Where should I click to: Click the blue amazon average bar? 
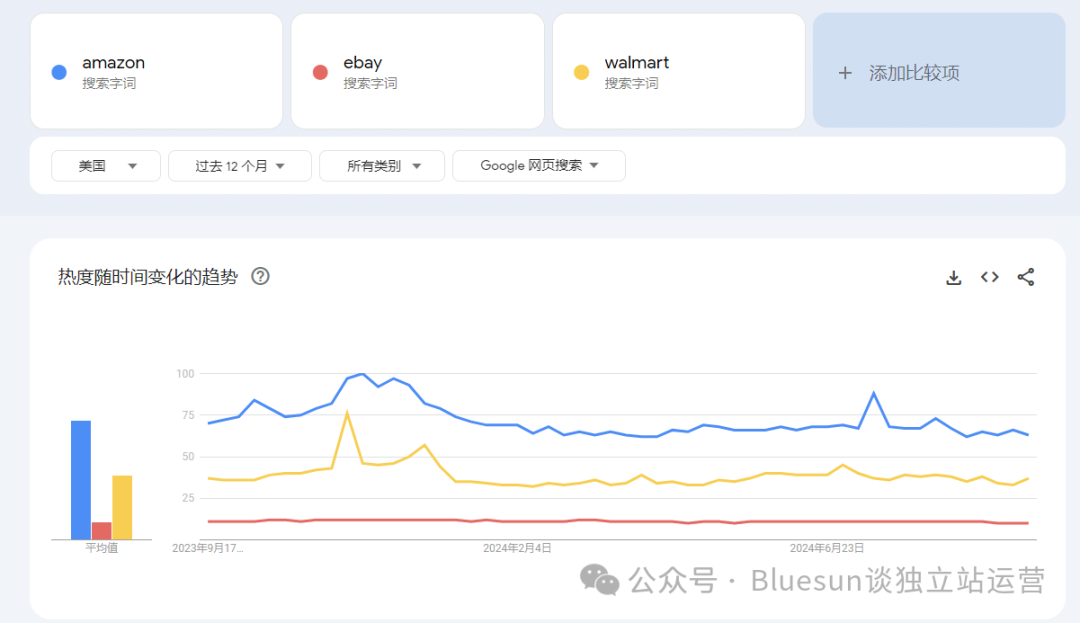tap(81, 480)
